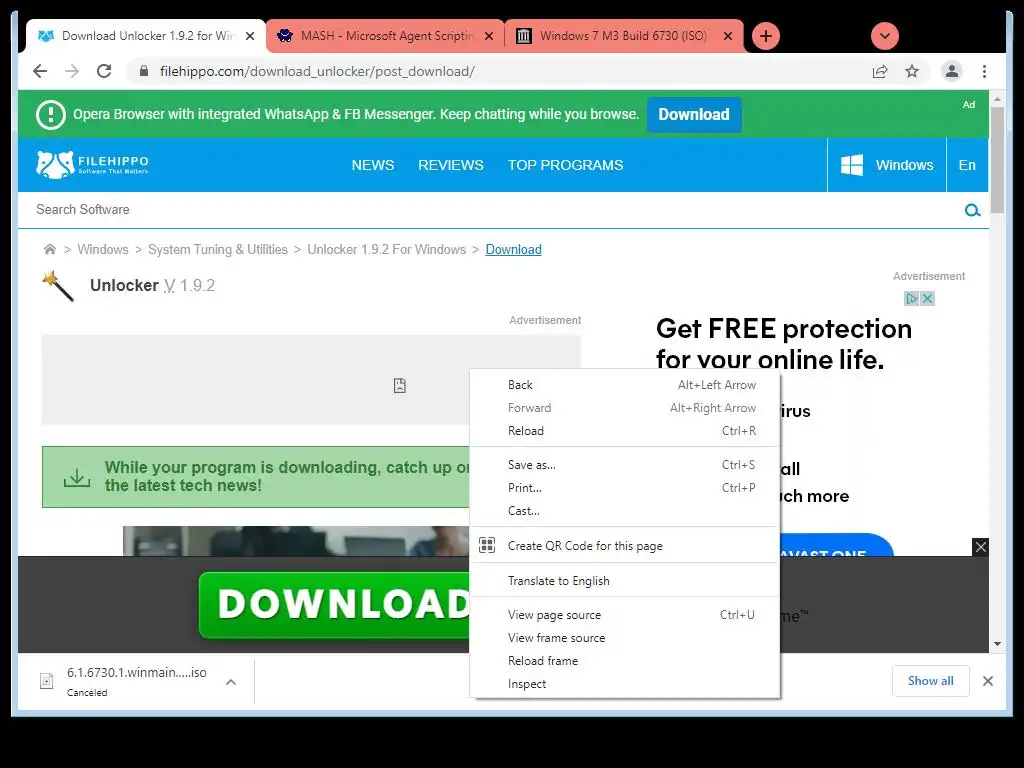
Task: Open TOP PROGRAMS navigation link
Action: [566, 165]
